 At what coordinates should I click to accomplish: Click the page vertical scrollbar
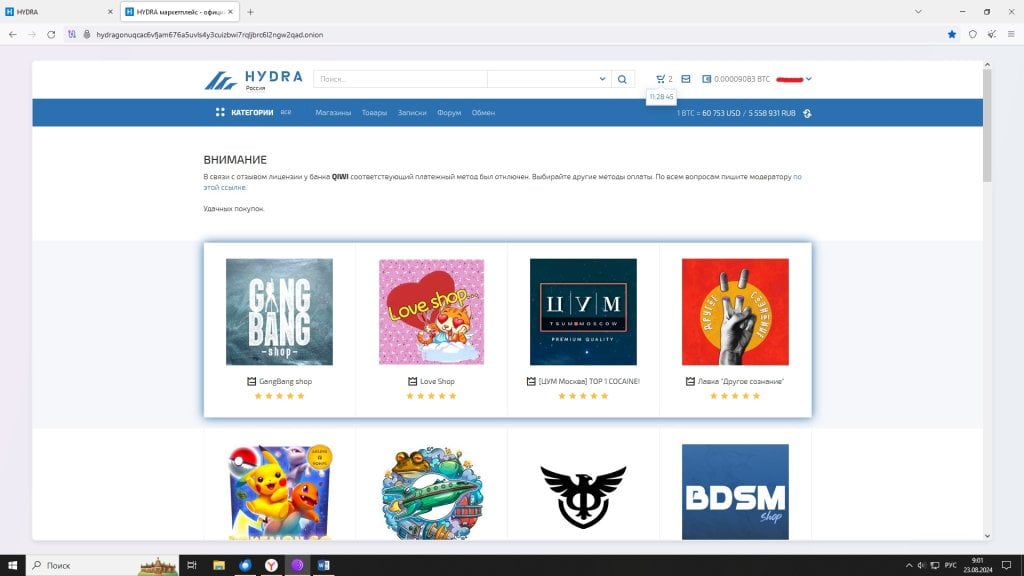pyautogui.click(x=987, y=124)
